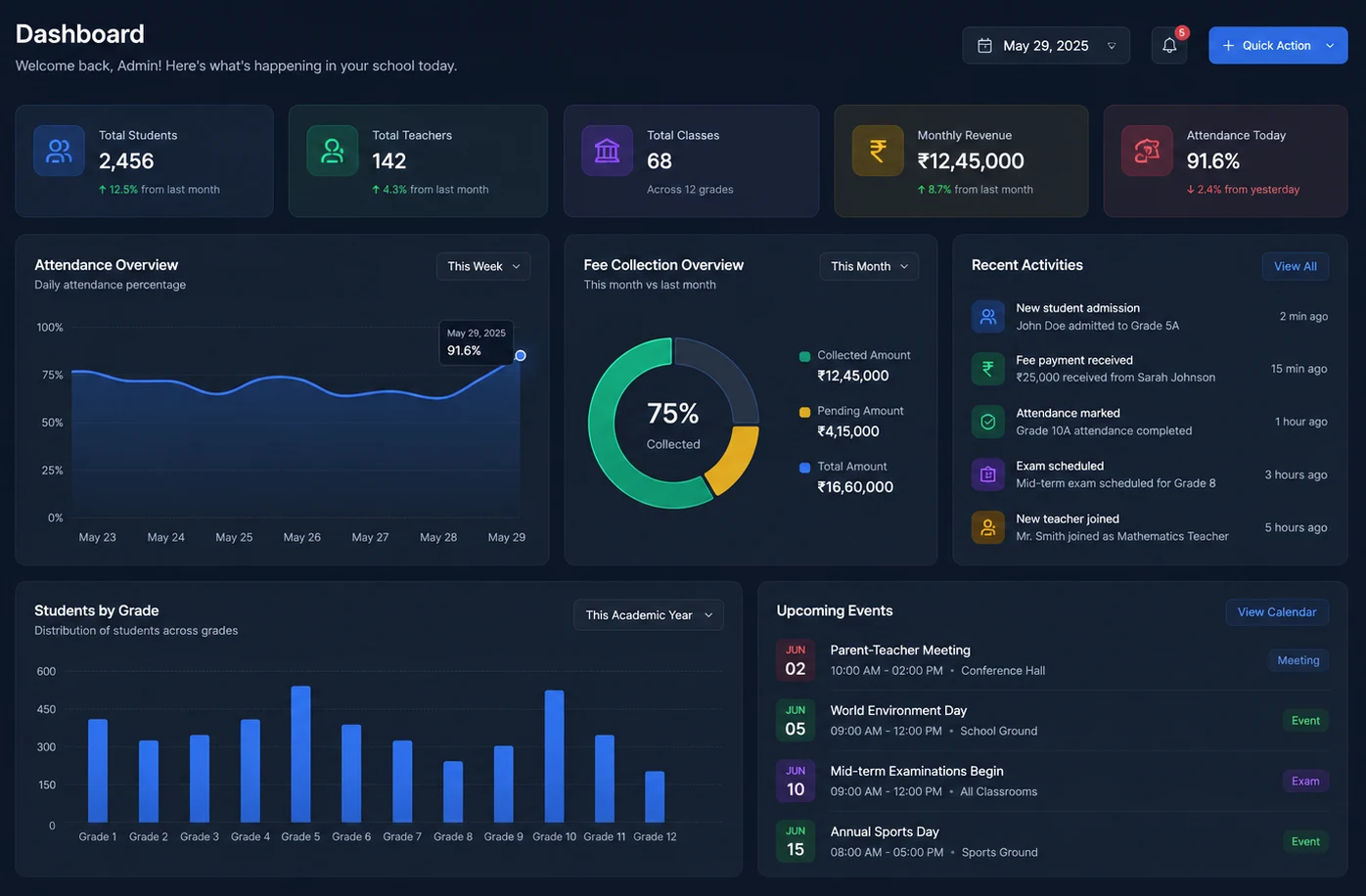Click the yellow pending segment of donut chart

click(734, 460)
